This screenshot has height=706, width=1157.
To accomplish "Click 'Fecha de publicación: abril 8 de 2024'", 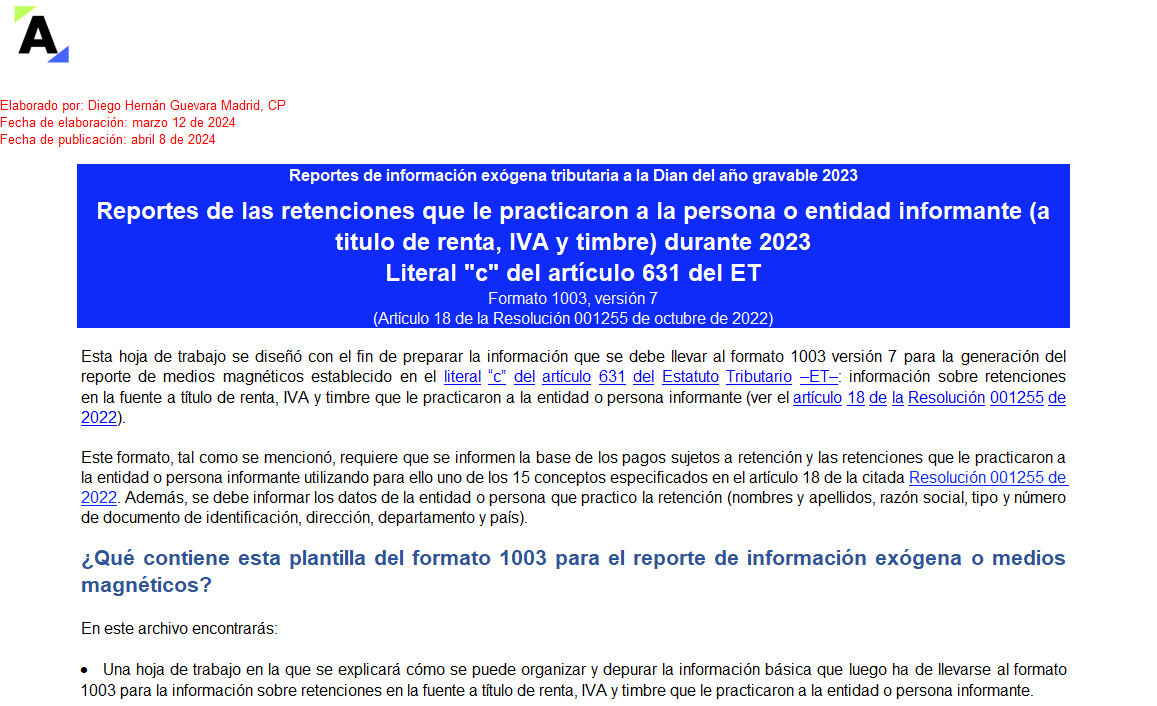I will [x=108, y=139].
